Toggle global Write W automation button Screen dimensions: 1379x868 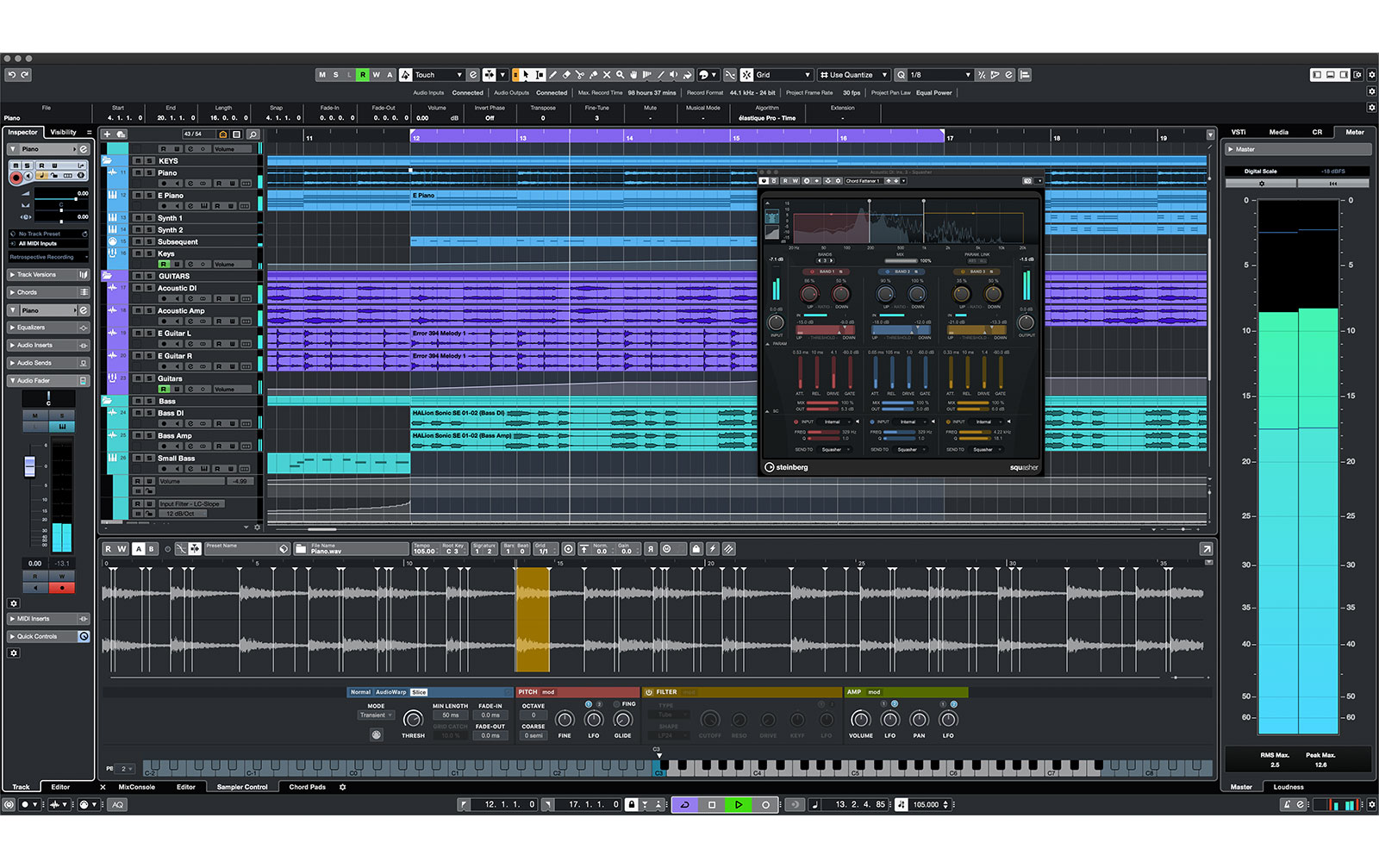[376, 75]
